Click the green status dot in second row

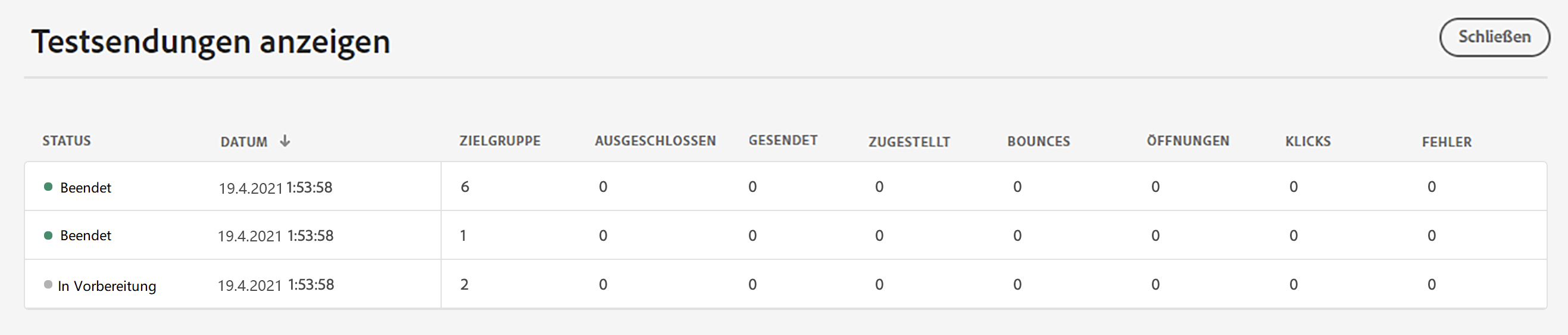tap(49, 235)
